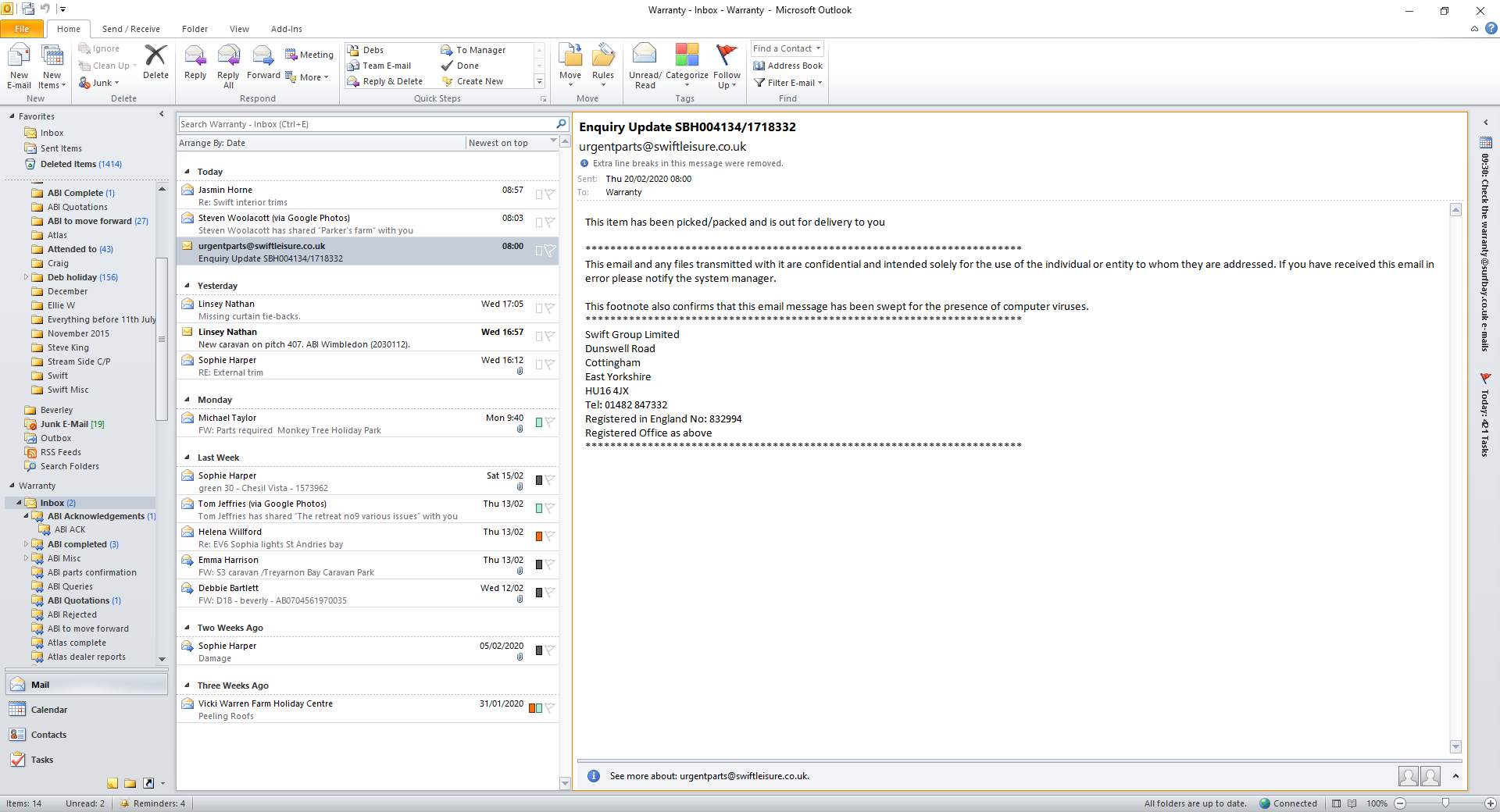Image resolution: width=1500 pixels, height=812 pixels.
Task: Toggle flag on Linsey Nathan 17:05 email
Action: (x=549, y=308)
